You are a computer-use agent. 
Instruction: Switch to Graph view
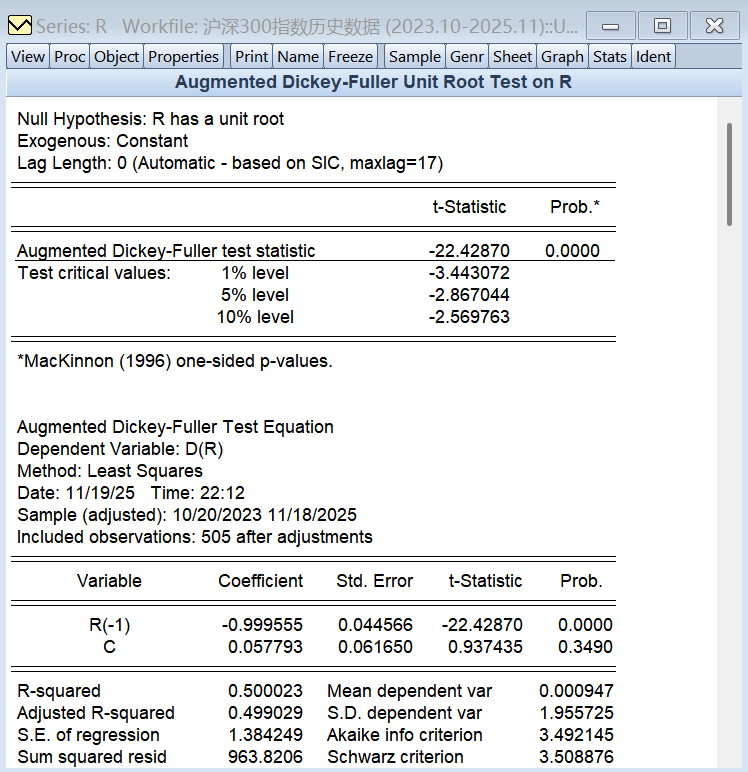click(562, 57)
